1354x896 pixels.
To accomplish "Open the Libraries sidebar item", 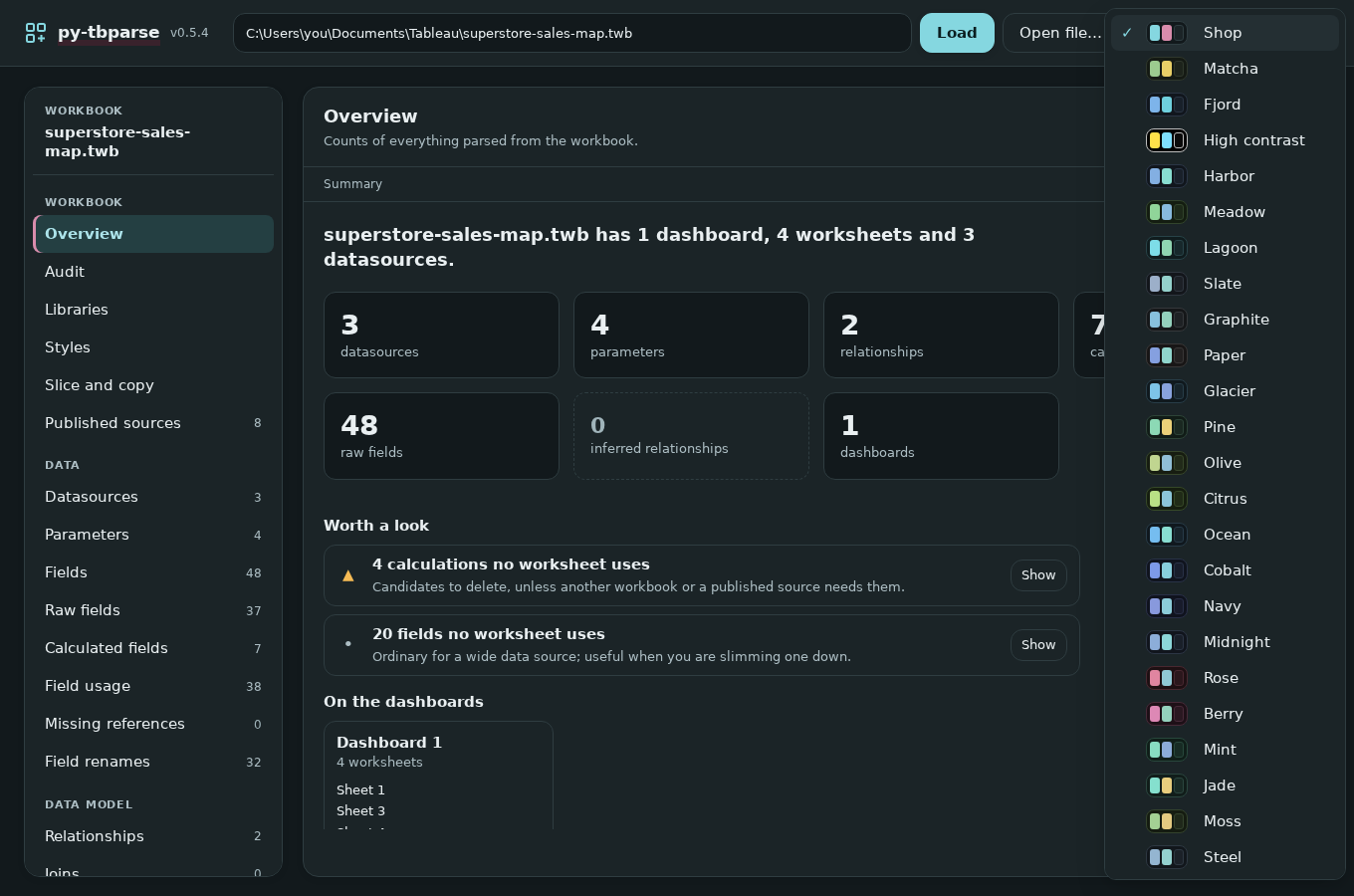I will [x=153, y=310].
